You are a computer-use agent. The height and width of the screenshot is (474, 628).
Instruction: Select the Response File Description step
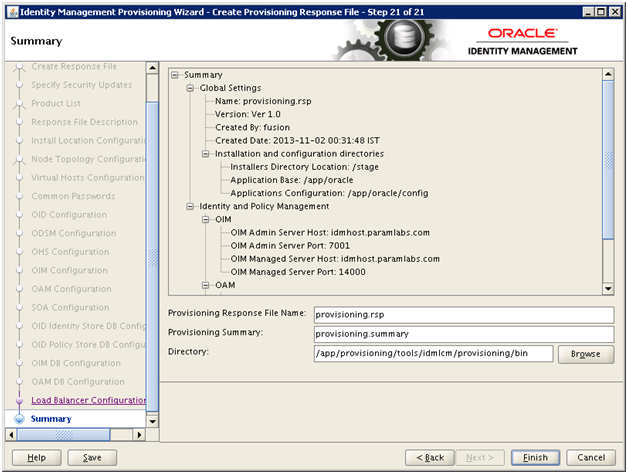pos(85,122)
